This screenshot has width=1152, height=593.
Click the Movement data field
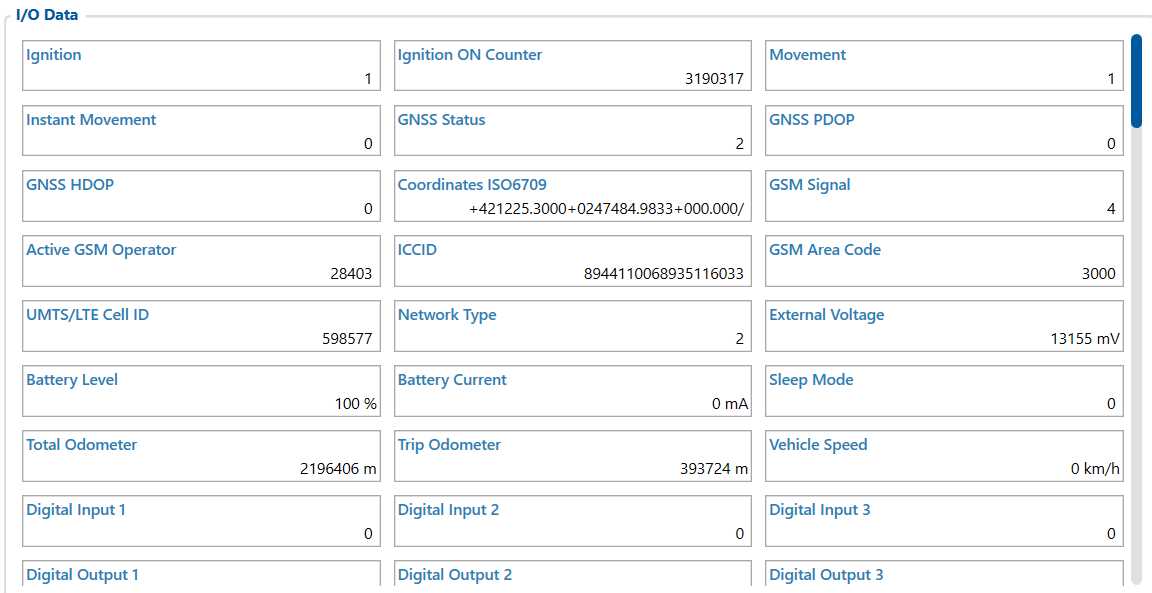[944, 66]
